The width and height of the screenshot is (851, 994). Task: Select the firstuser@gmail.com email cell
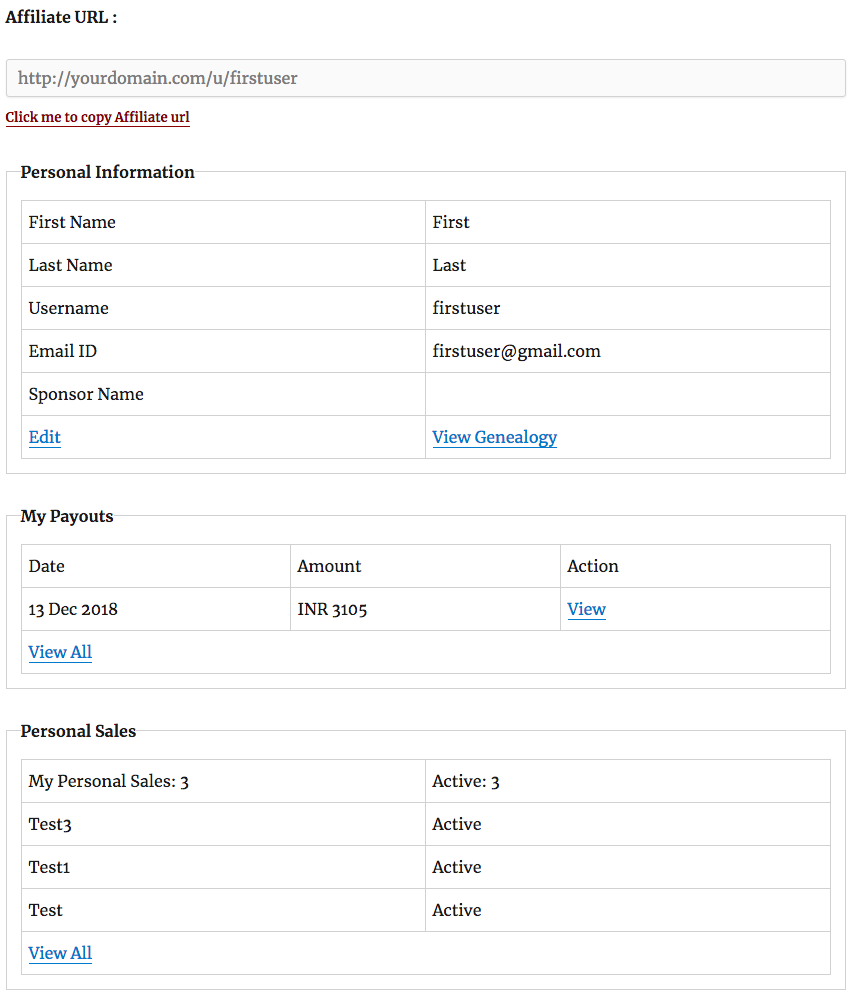[628, 351]
